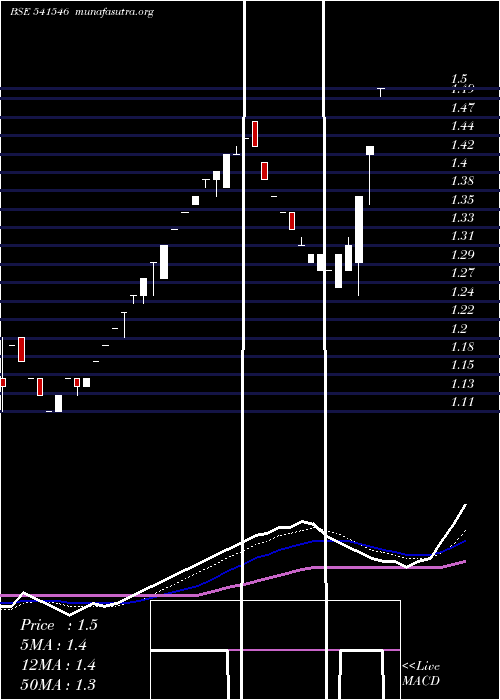Screen dimensions: 500x700
Task: Click the 1.4 price axis label
Action: tap(459, 163)
